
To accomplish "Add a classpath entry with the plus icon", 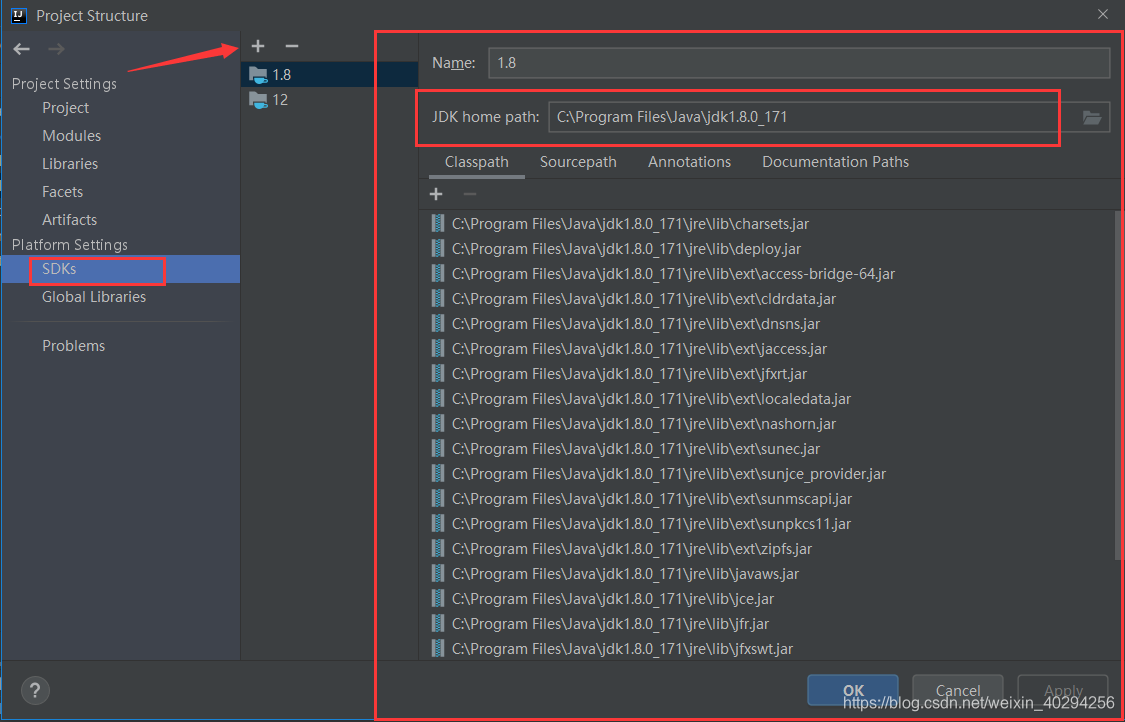I will click(435, 193).
